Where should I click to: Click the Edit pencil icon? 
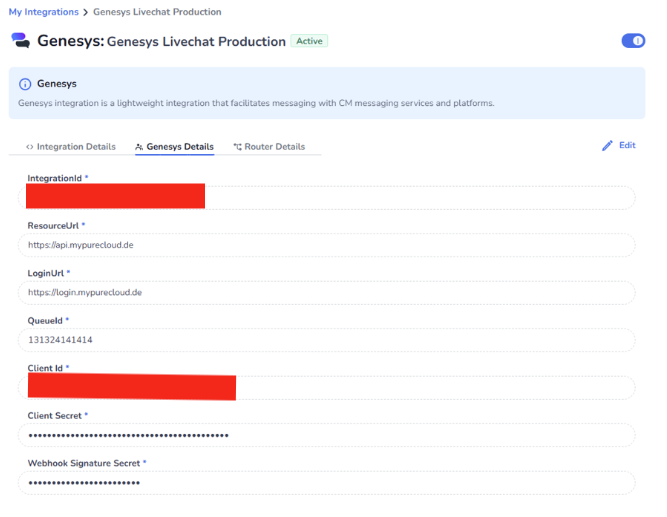[x=607, y=146]
